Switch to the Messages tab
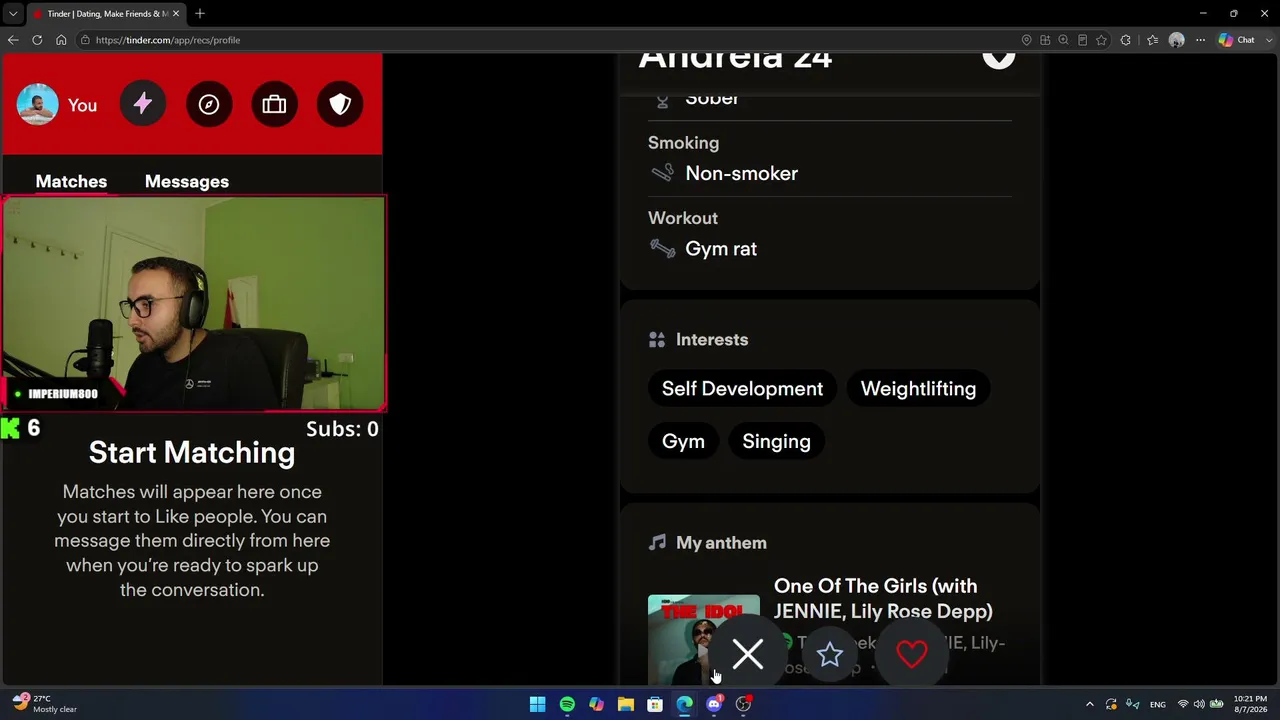1280x720 pixels. [187, 181]
